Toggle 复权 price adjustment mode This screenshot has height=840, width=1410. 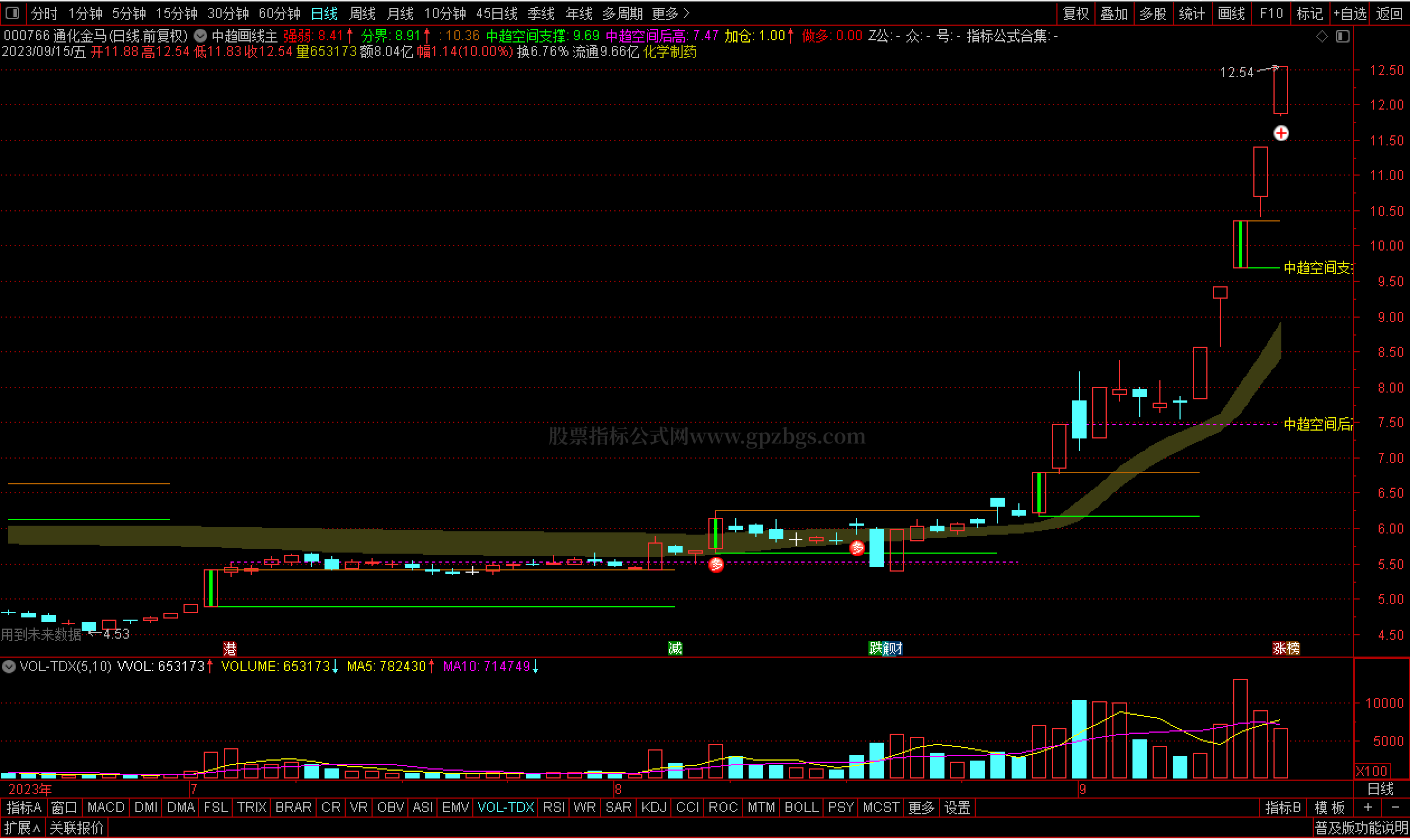point(1075,13)
